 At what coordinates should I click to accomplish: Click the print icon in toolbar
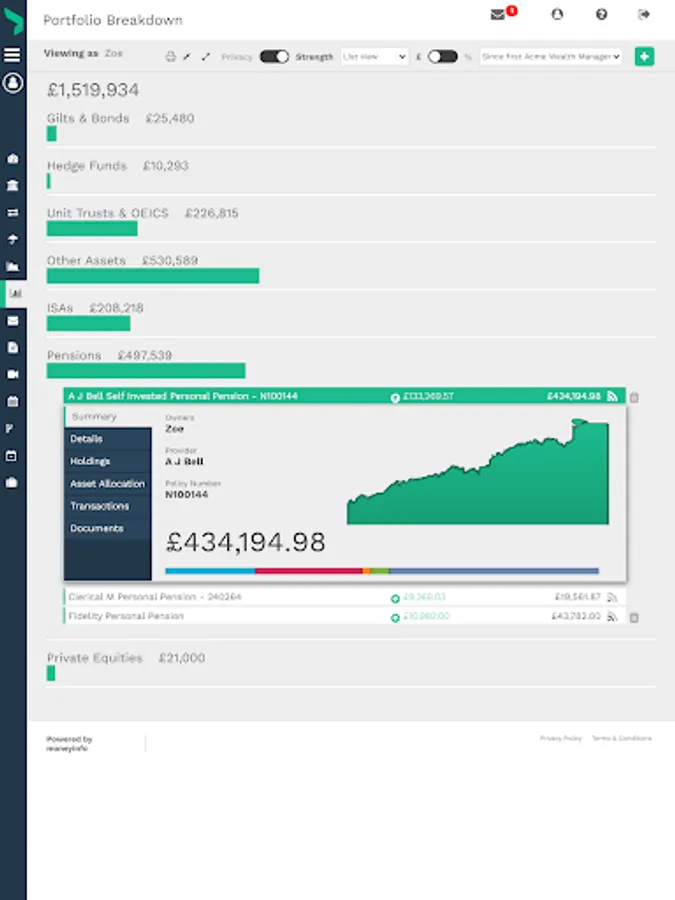tap(170, 57)
